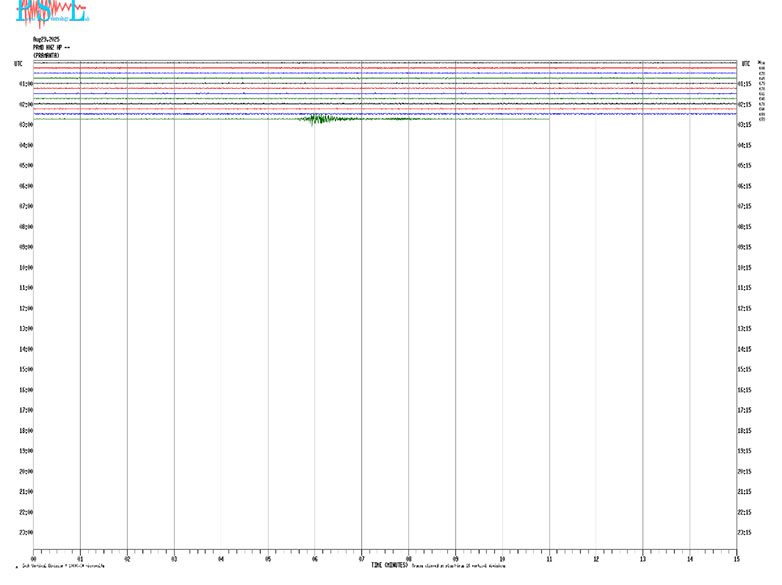
Task: Click the 18:15 label on right axis
Action: pyautogui.click(x=744, y=430)
